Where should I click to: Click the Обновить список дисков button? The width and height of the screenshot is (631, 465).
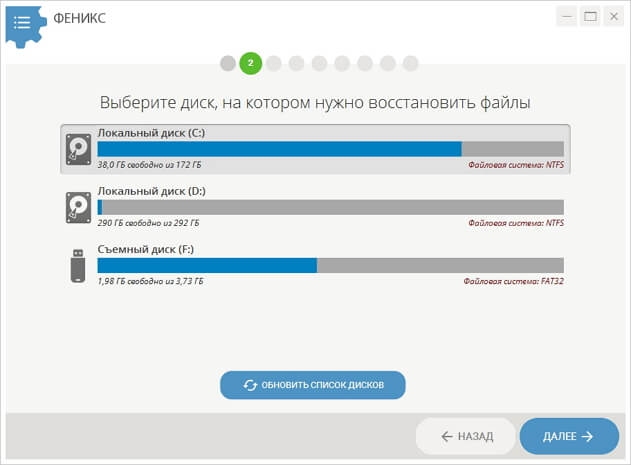313,385
